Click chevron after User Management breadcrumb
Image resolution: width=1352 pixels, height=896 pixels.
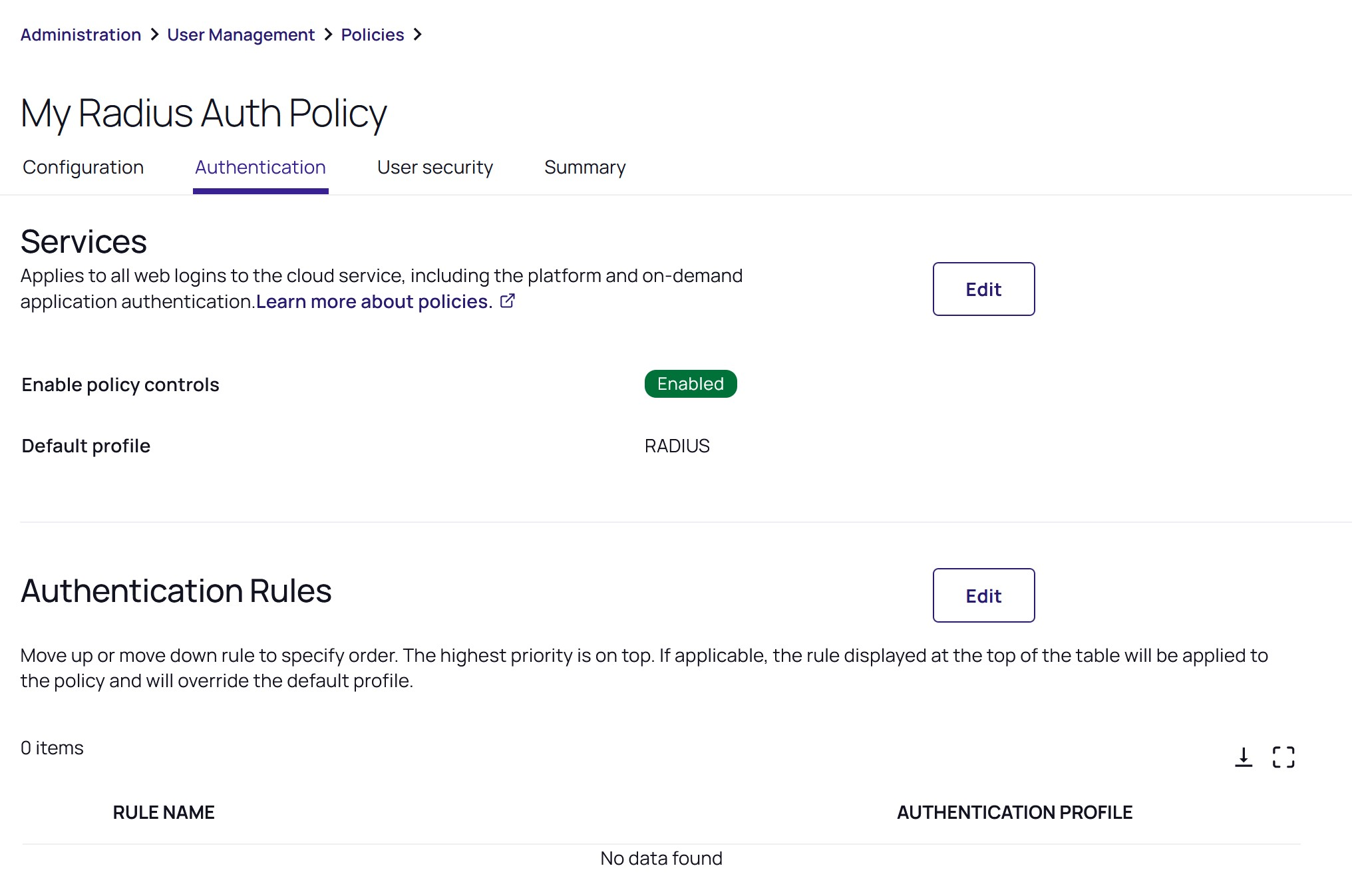coord(328,35)
